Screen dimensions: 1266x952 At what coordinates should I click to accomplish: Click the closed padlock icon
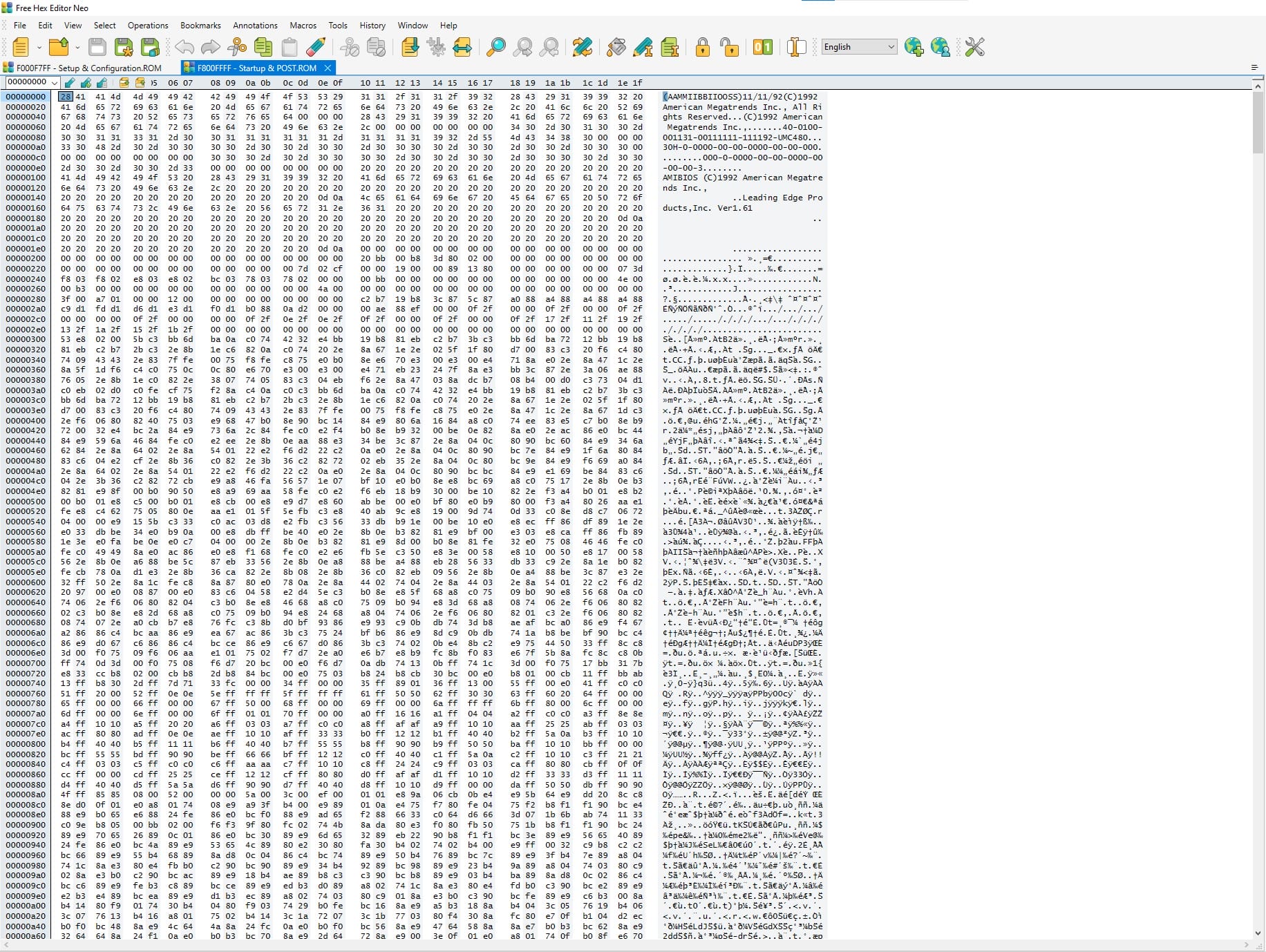(x=702, y=47)
